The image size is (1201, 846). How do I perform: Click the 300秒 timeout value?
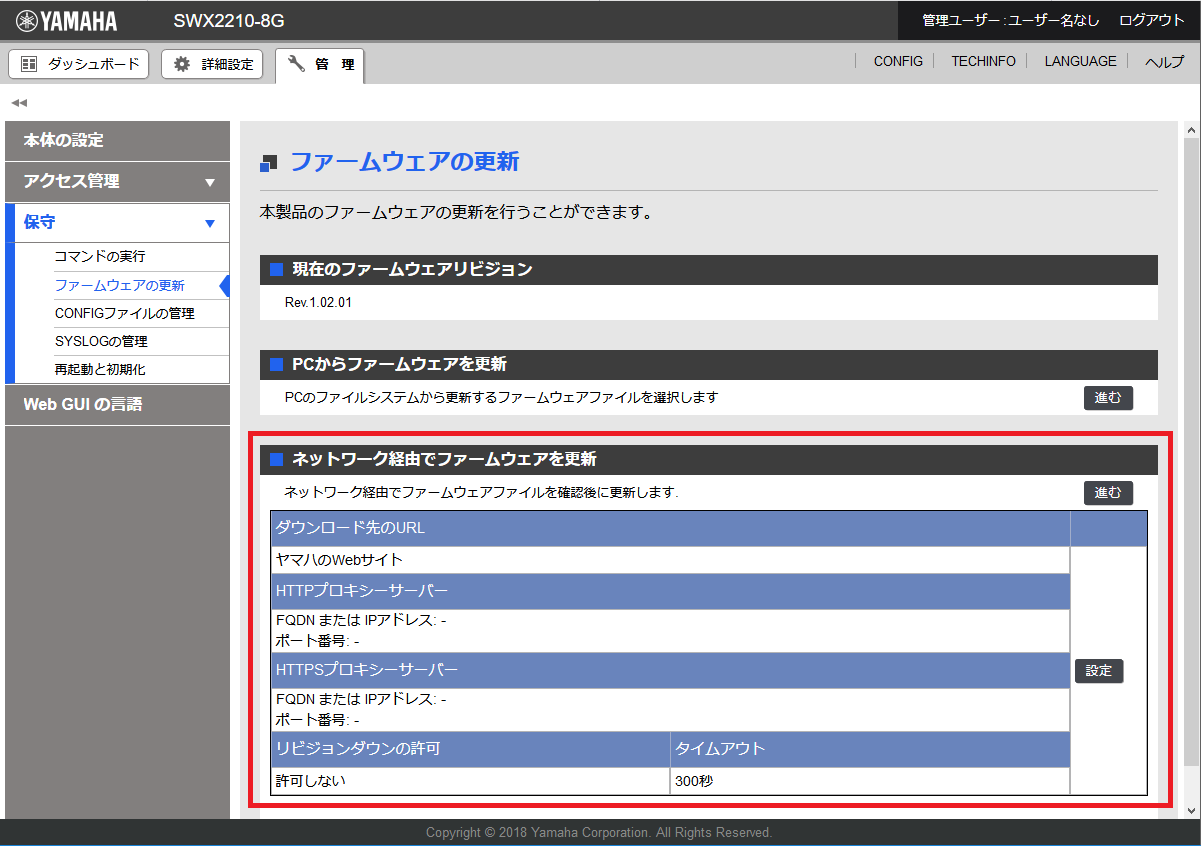pos(694,782)
